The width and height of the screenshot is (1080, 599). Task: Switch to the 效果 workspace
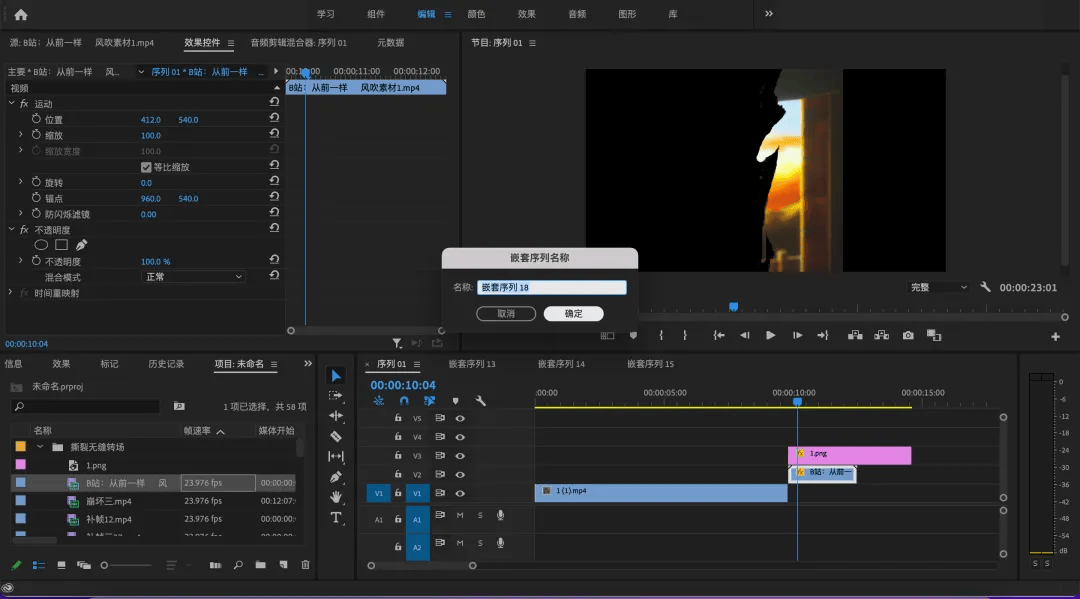(x=526, y=14)
